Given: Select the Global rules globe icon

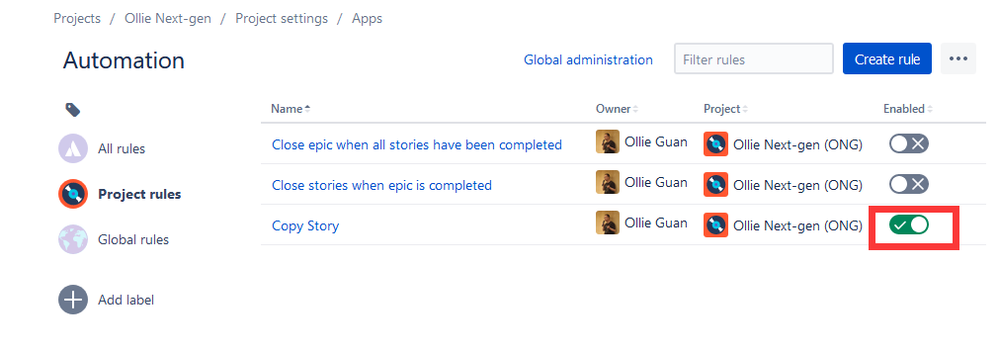Looking at the screenshot, I should tap(73, 239).
